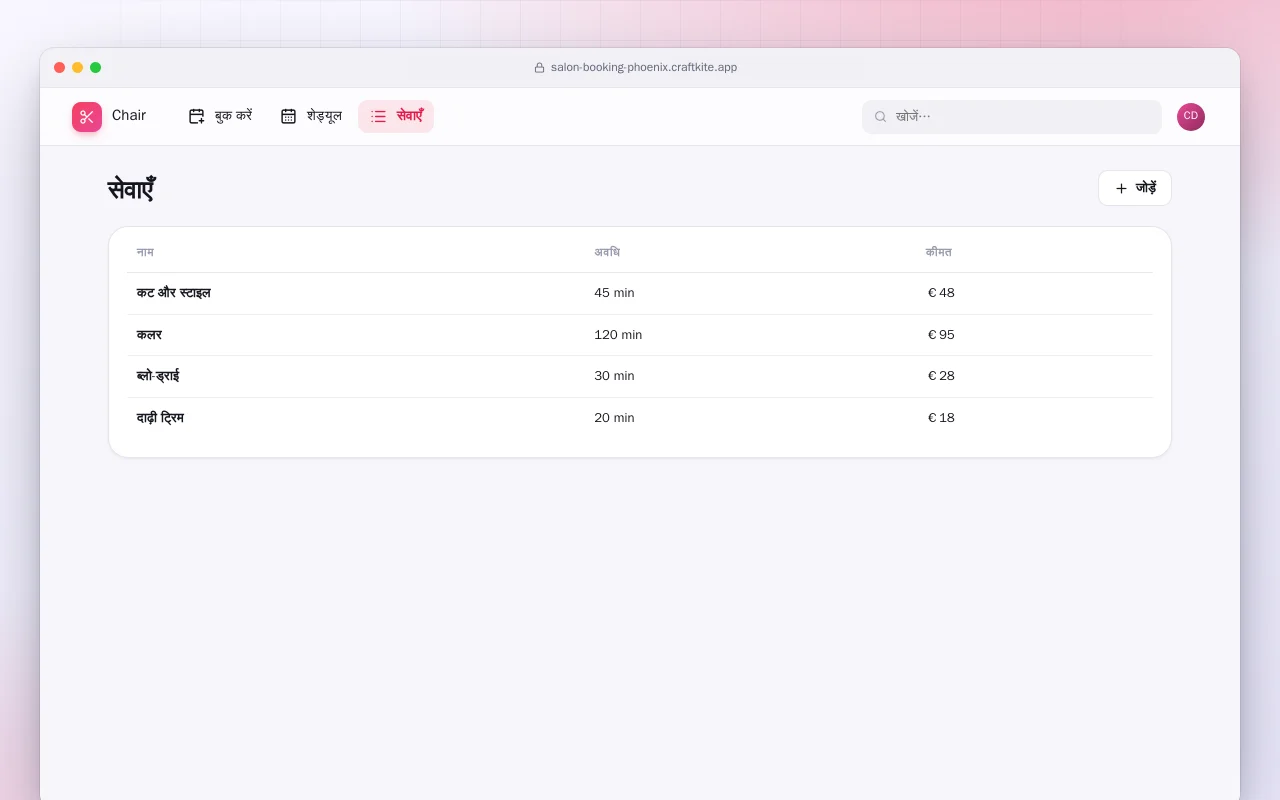Click the कीमत column header
This screenshot has height=800, width=1280.
(939, 252)
